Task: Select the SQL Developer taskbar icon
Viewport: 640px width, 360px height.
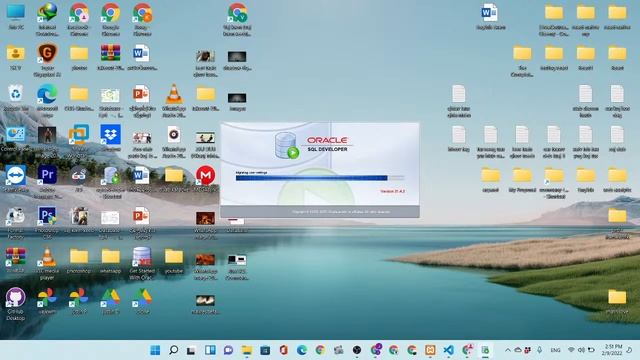Action: point(485,350)
